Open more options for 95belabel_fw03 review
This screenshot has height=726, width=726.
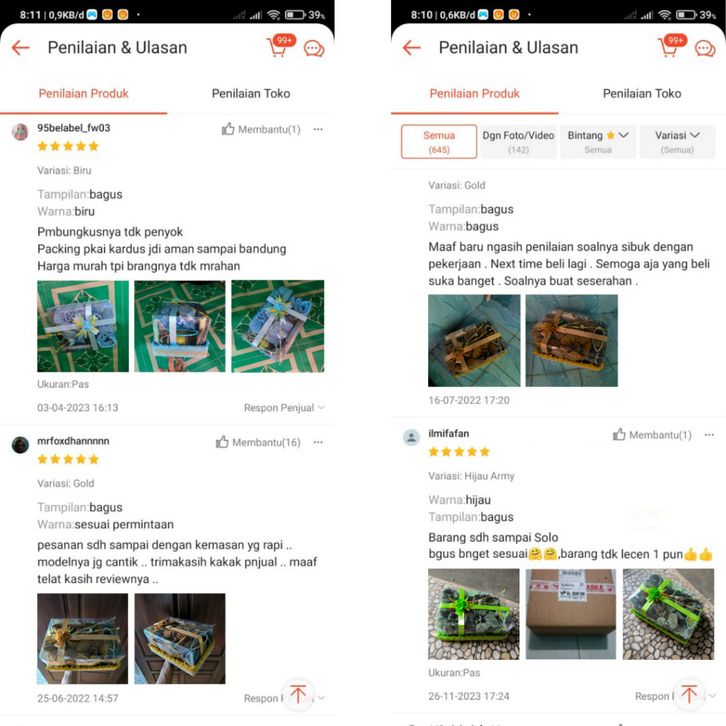point(318,129)
